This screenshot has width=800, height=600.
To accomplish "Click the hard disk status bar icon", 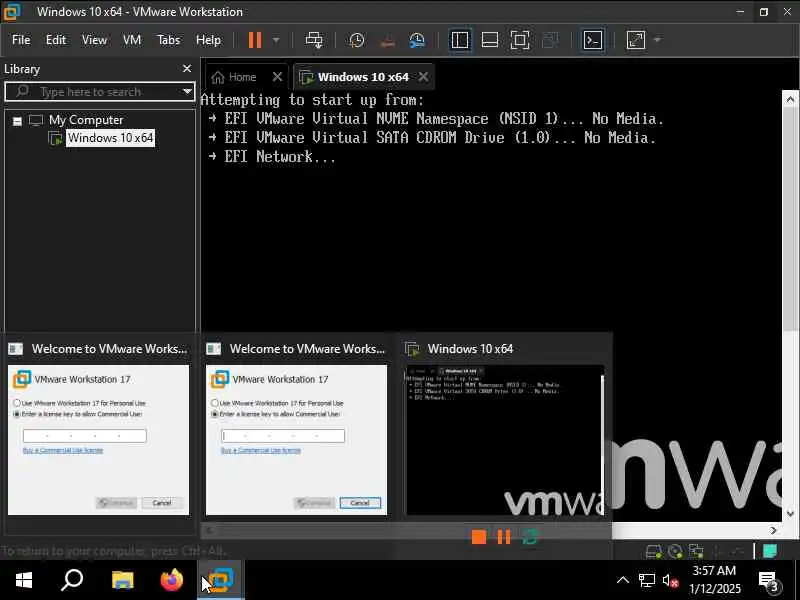I will pos(654,552).
